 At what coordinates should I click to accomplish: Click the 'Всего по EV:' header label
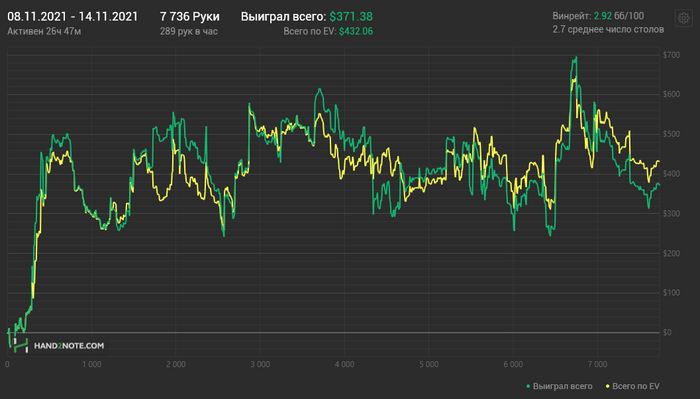pos(310,31)
